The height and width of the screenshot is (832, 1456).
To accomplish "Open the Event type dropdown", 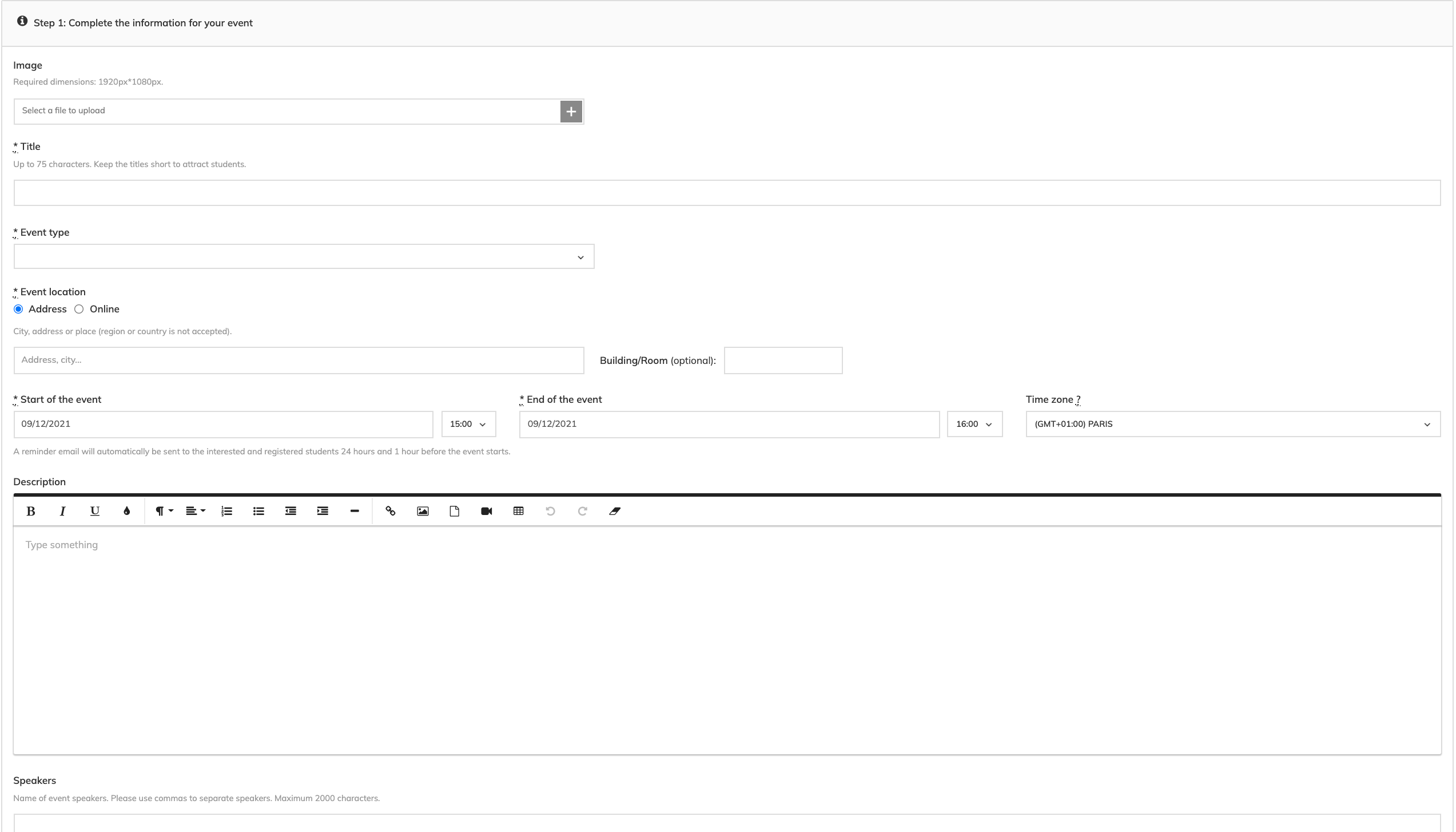I will click(304, 257).
